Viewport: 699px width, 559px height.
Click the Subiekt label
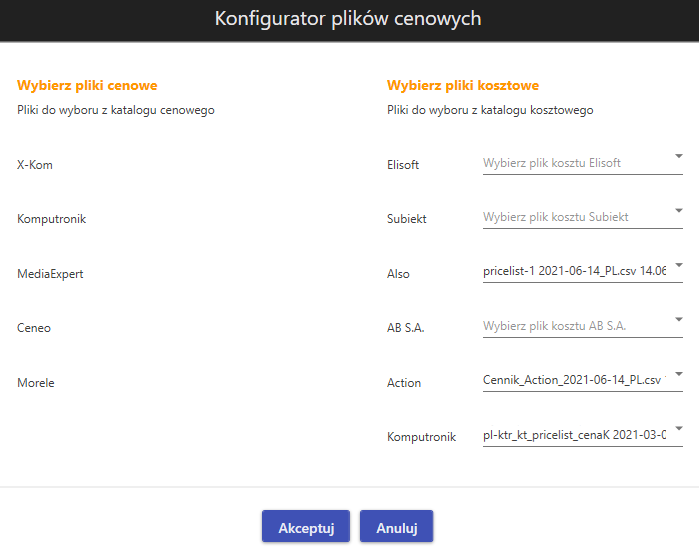tap(407, 219)
